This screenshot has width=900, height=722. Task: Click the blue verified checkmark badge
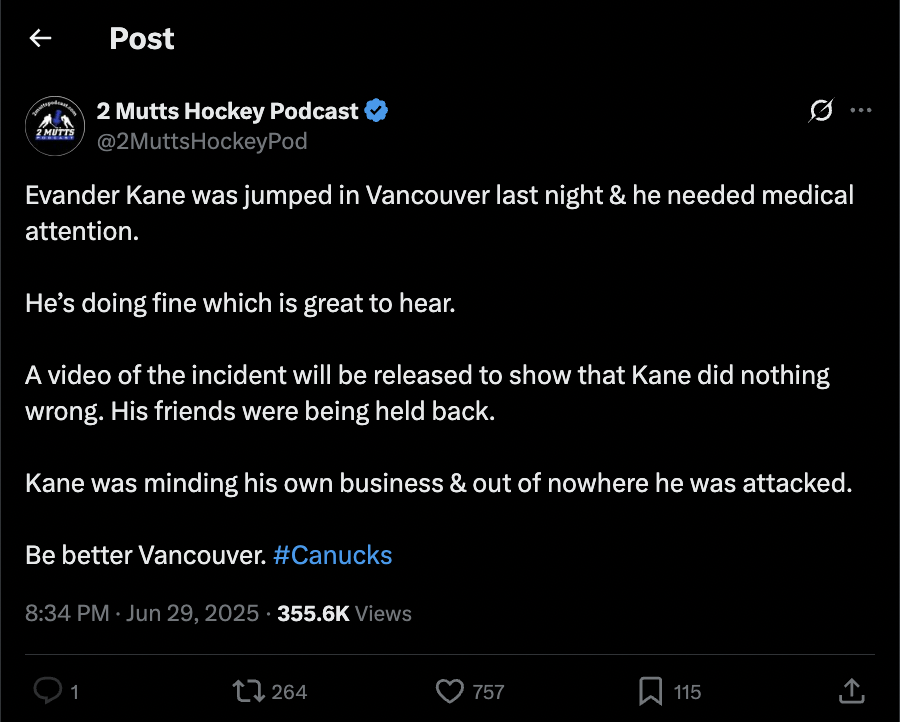click(x=376, y=111)
